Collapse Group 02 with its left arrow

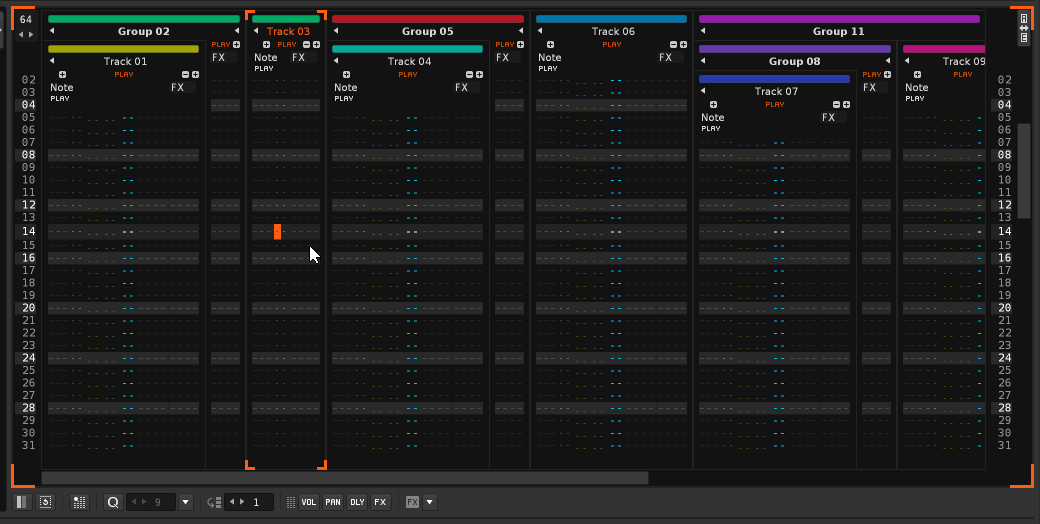point(52,32)
